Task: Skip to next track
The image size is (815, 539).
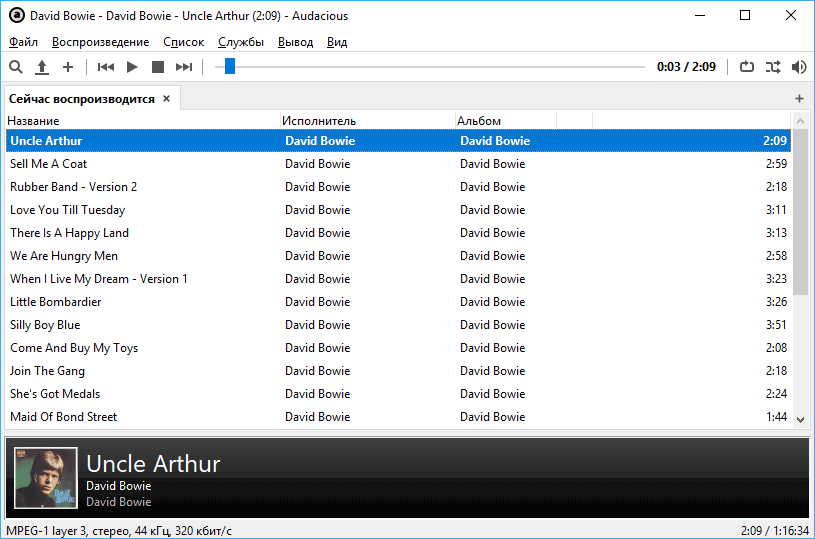Action: click(184, 67)
